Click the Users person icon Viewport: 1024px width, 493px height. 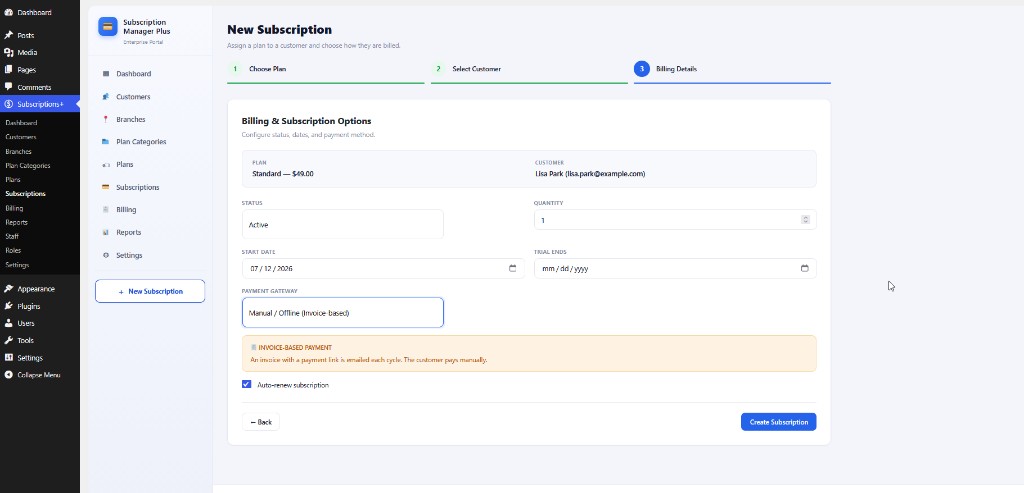[8, 323]
